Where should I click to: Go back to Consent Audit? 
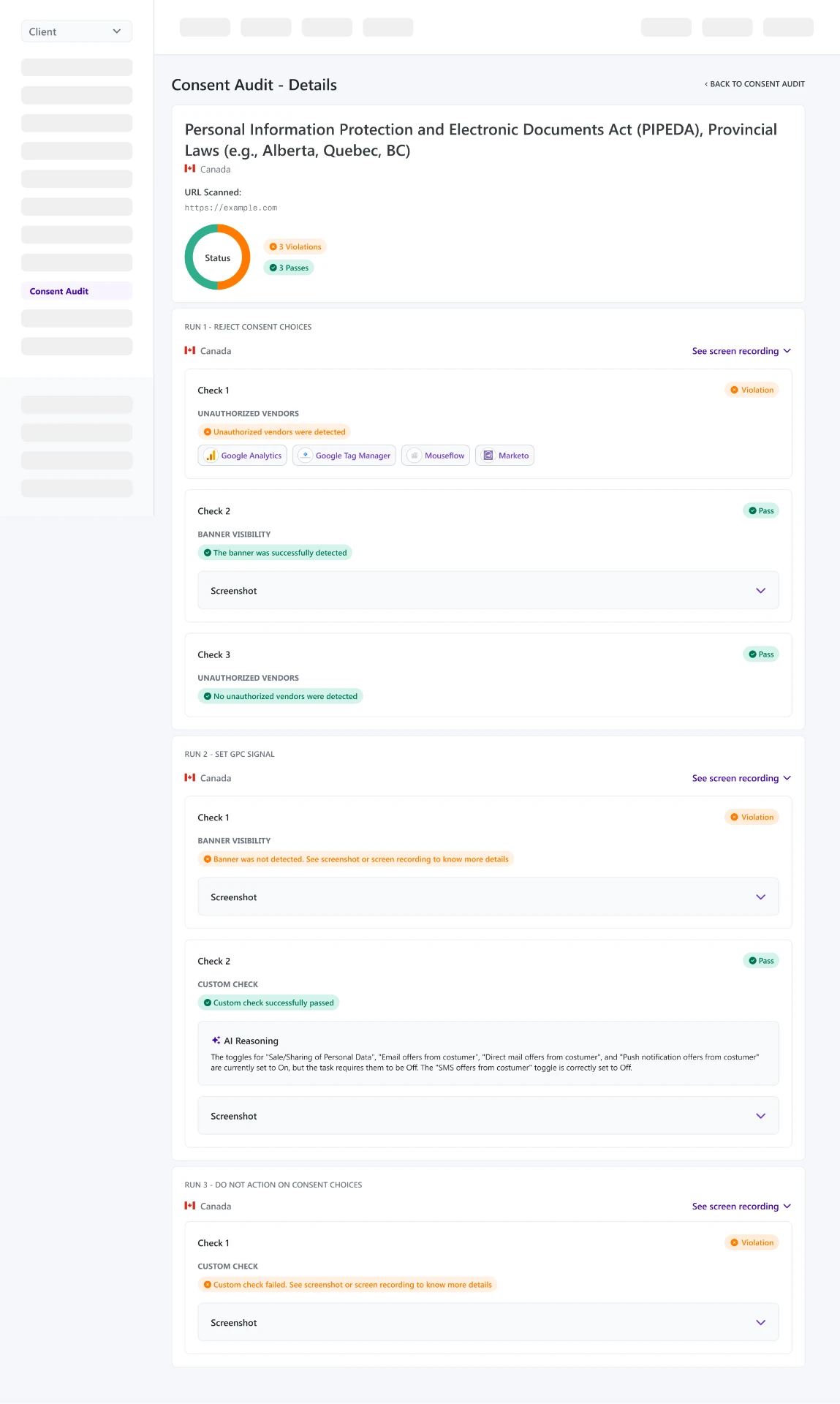[754, 84]
